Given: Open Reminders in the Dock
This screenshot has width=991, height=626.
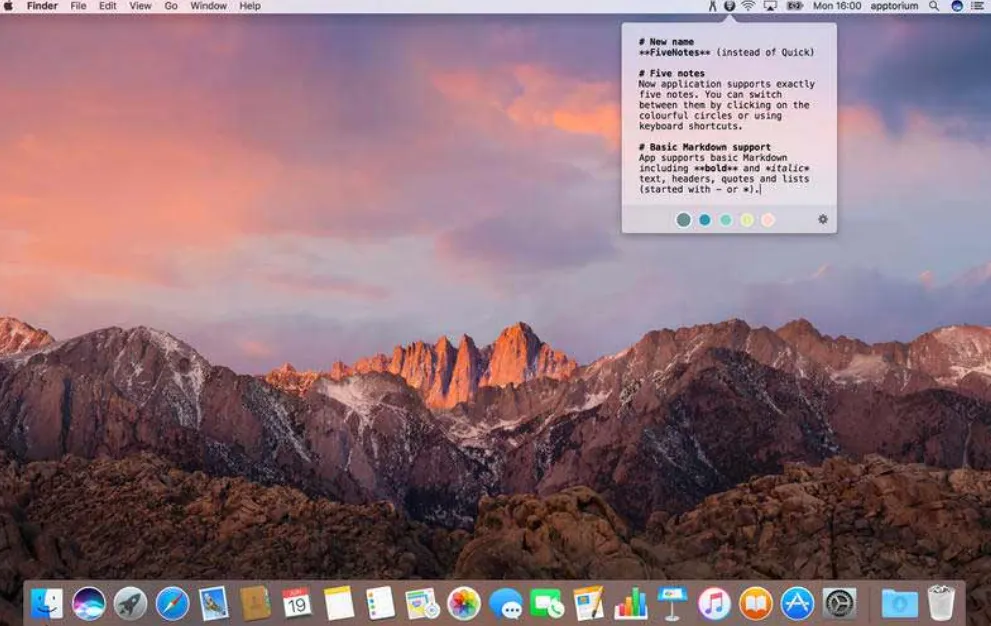Looking at the screenshot, I should [x=380, y=603].
